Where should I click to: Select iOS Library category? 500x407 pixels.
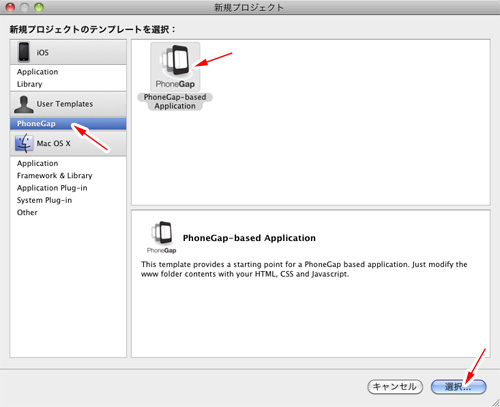[29, 84]
